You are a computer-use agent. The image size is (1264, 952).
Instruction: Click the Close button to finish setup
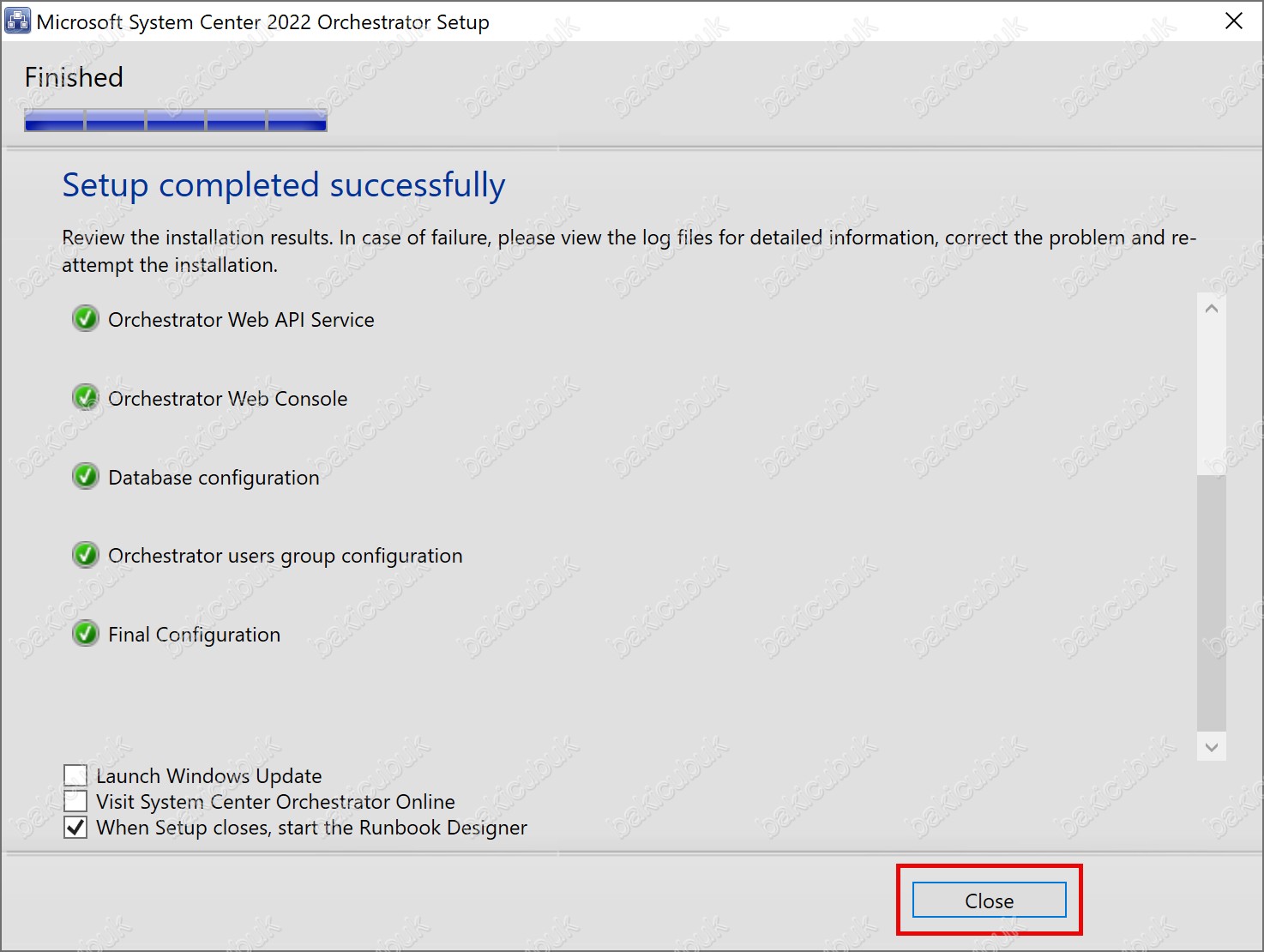989,900
